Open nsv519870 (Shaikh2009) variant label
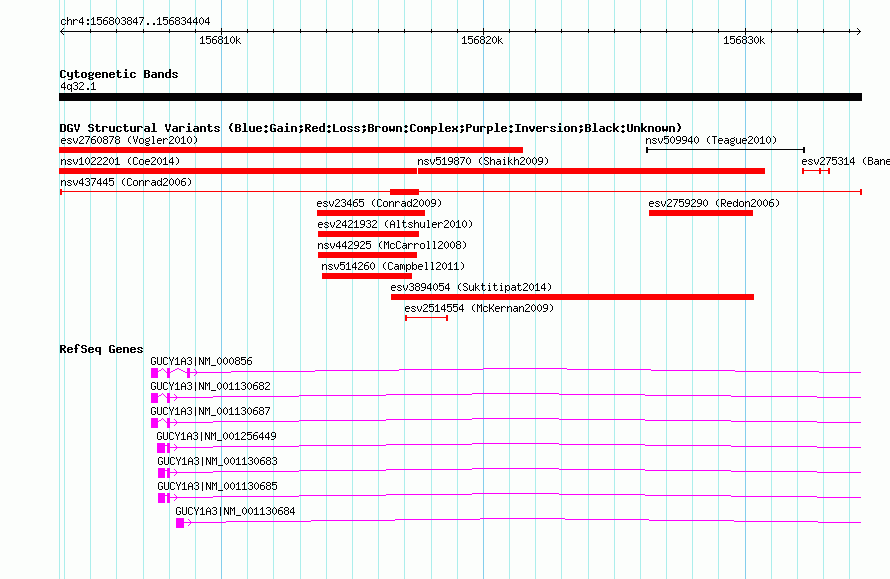890x579 pixels. (x=483, y=161)
